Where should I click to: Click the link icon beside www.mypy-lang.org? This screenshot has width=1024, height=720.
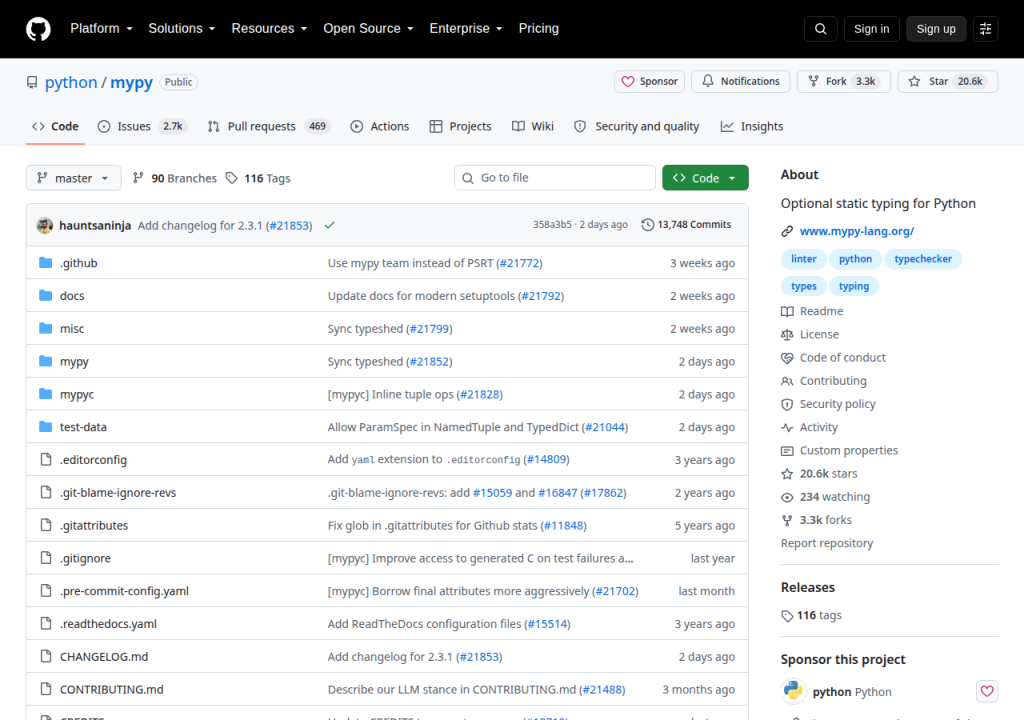[x=787, y=231]
